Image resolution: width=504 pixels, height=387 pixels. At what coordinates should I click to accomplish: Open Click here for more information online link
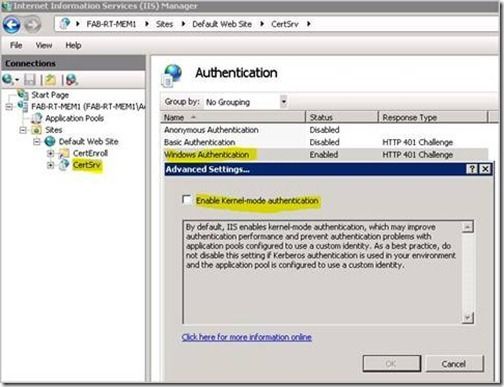coord(247,337)
